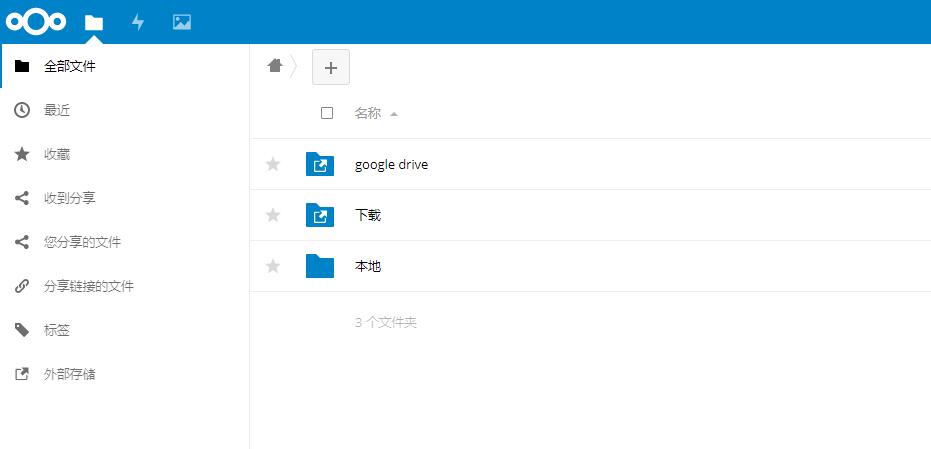Click the plus new file button
The image size is (931, 449).
click(331, 67)
